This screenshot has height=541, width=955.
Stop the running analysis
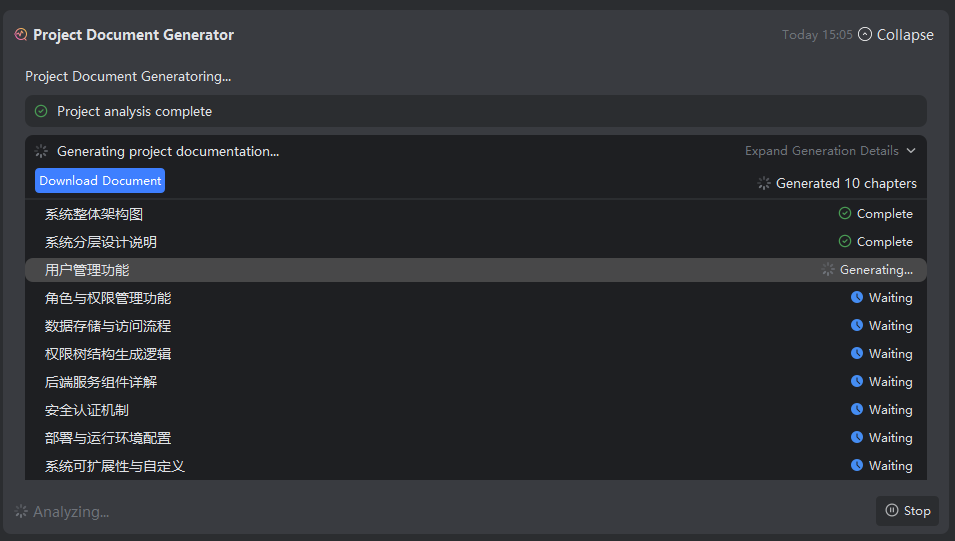pos(907,510)
